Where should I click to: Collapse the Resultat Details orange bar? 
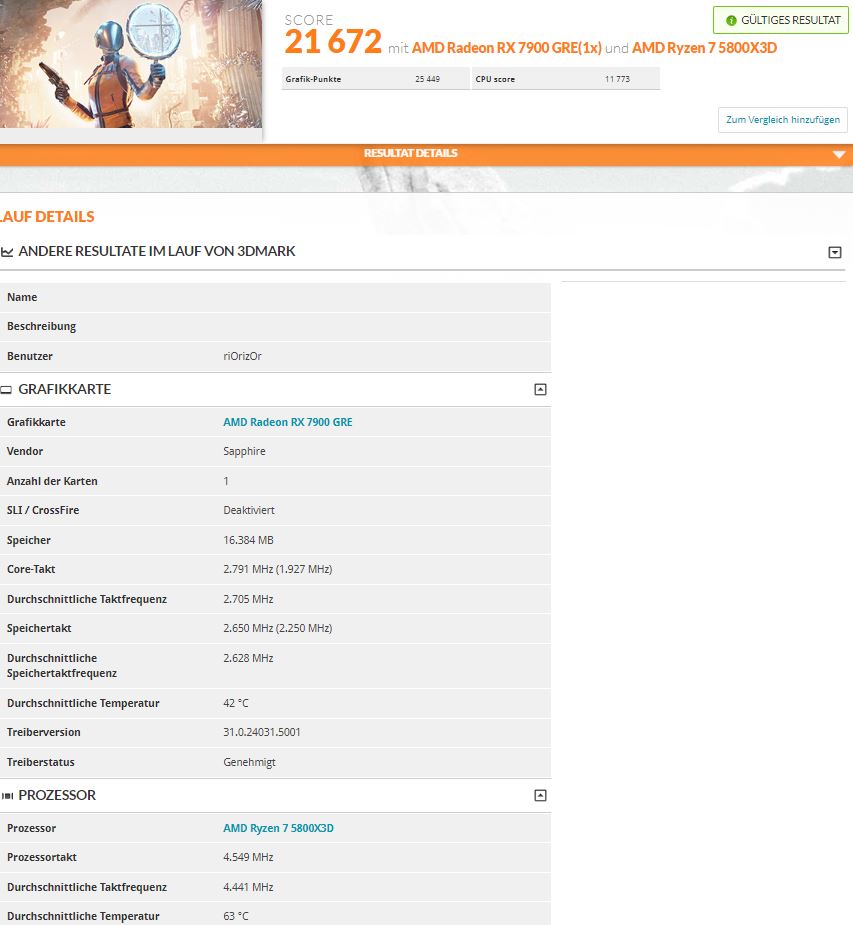tap(426, 154)
